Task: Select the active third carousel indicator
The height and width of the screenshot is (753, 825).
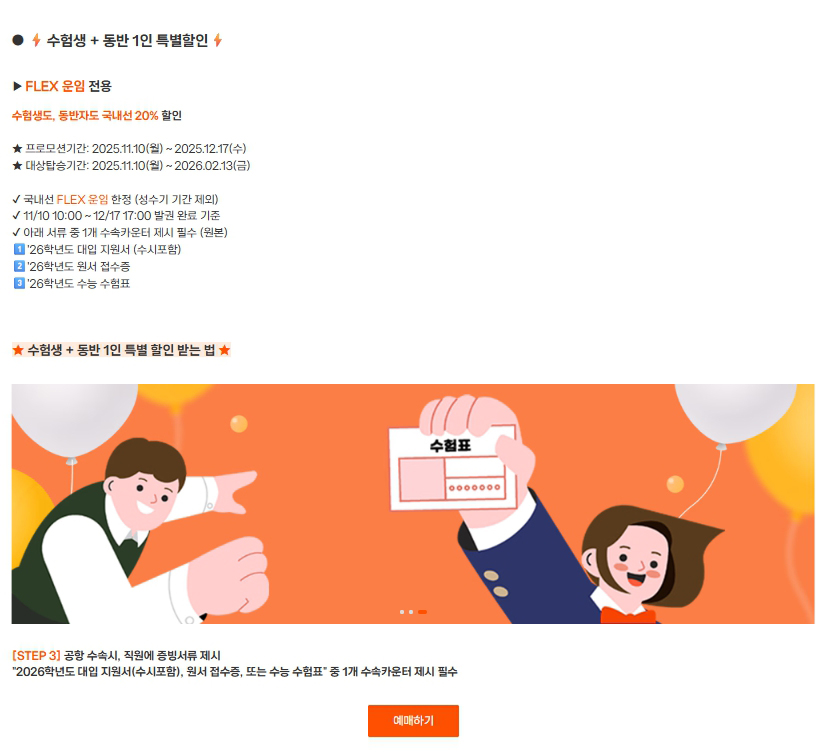Action: tap(422, 612)
